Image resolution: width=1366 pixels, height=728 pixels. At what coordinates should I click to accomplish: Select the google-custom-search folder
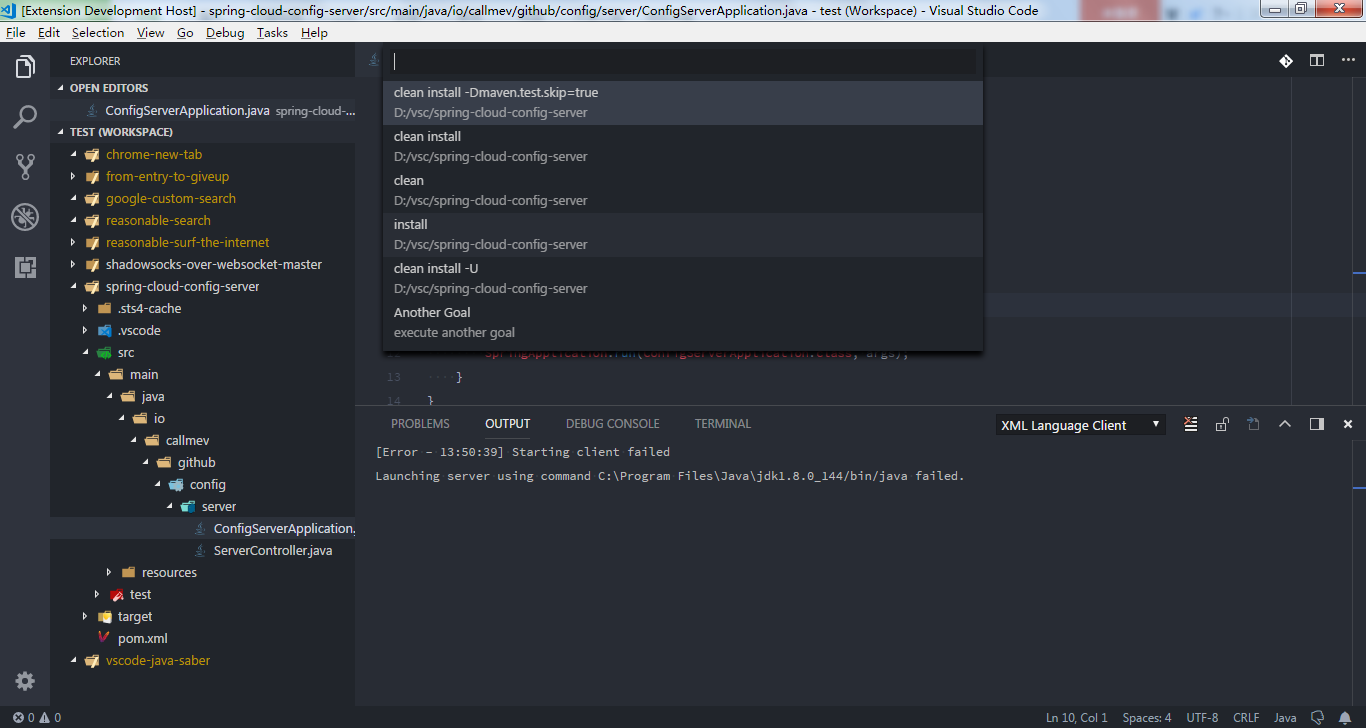(203, 198)
